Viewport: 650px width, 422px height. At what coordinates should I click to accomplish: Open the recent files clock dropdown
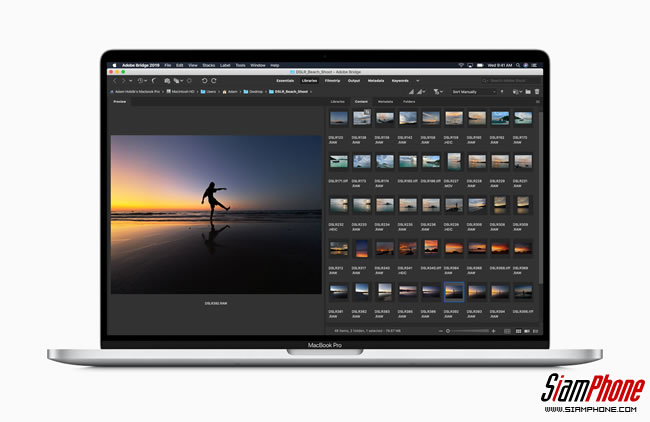pos(142,81)
